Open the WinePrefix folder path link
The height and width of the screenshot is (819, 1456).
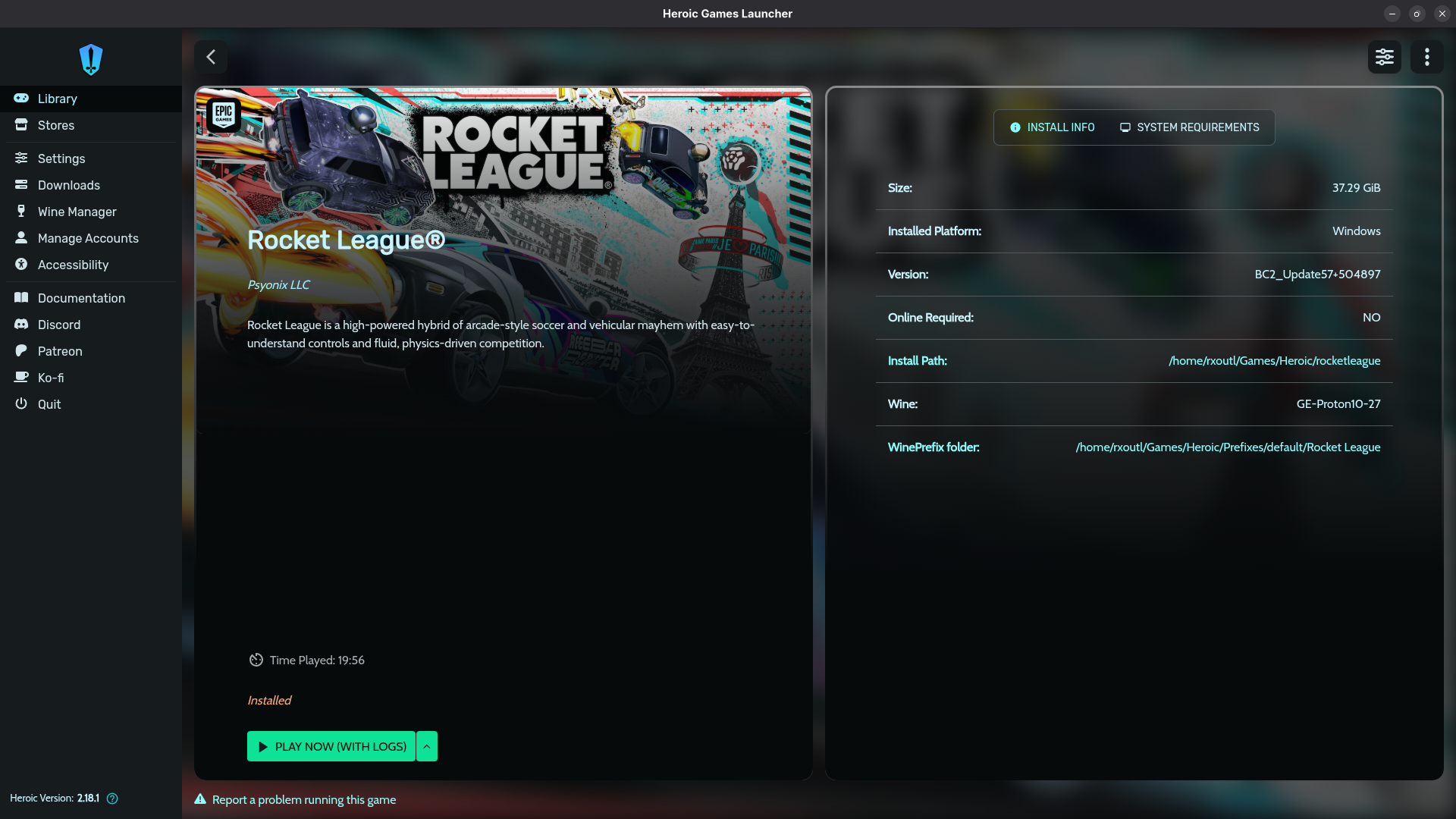pyautogui.click(x=1227, y=447)
